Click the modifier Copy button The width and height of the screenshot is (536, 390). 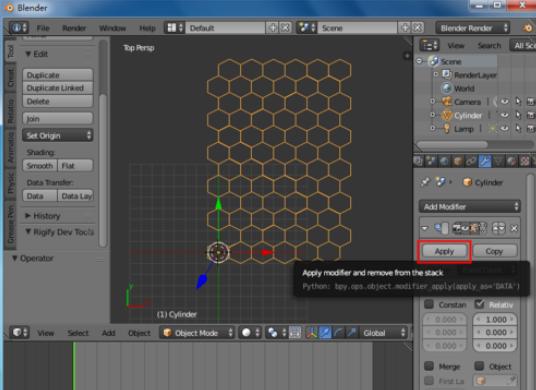pos(494,251)
